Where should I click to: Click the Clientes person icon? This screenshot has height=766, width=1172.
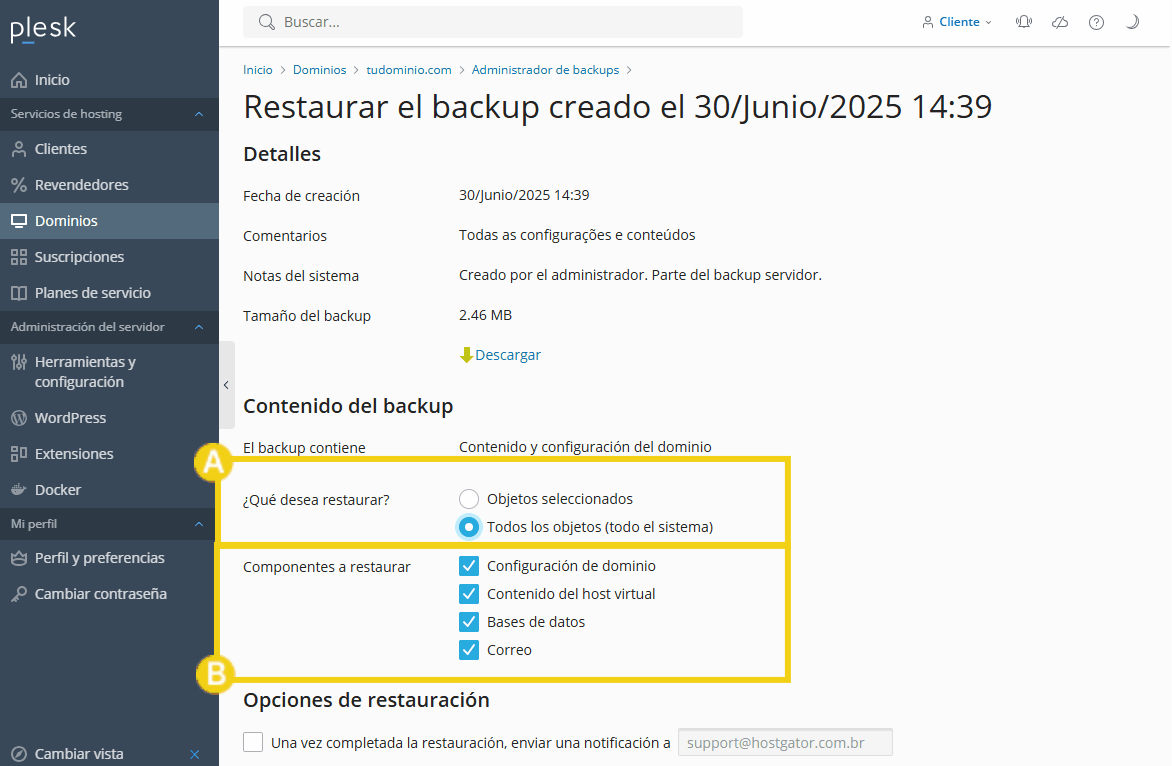coord(19,149)
